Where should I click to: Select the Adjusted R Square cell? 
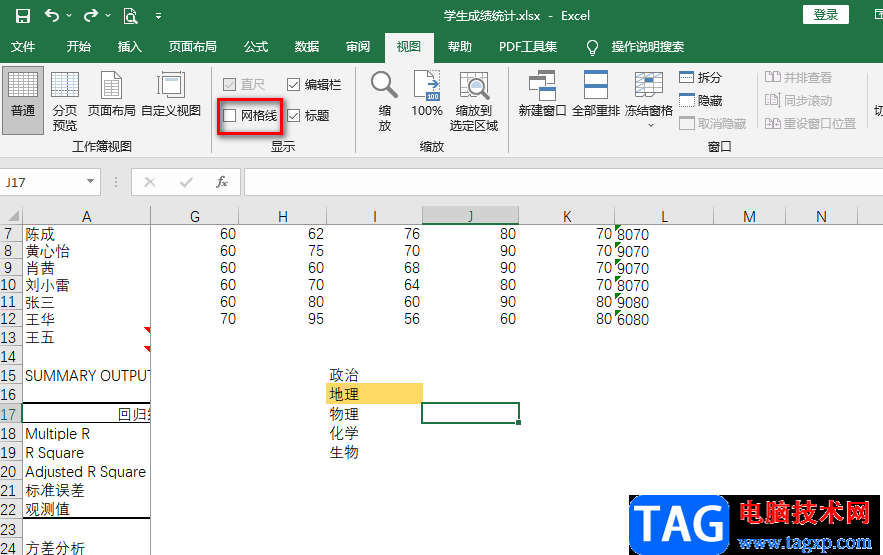tap(86, 472)
